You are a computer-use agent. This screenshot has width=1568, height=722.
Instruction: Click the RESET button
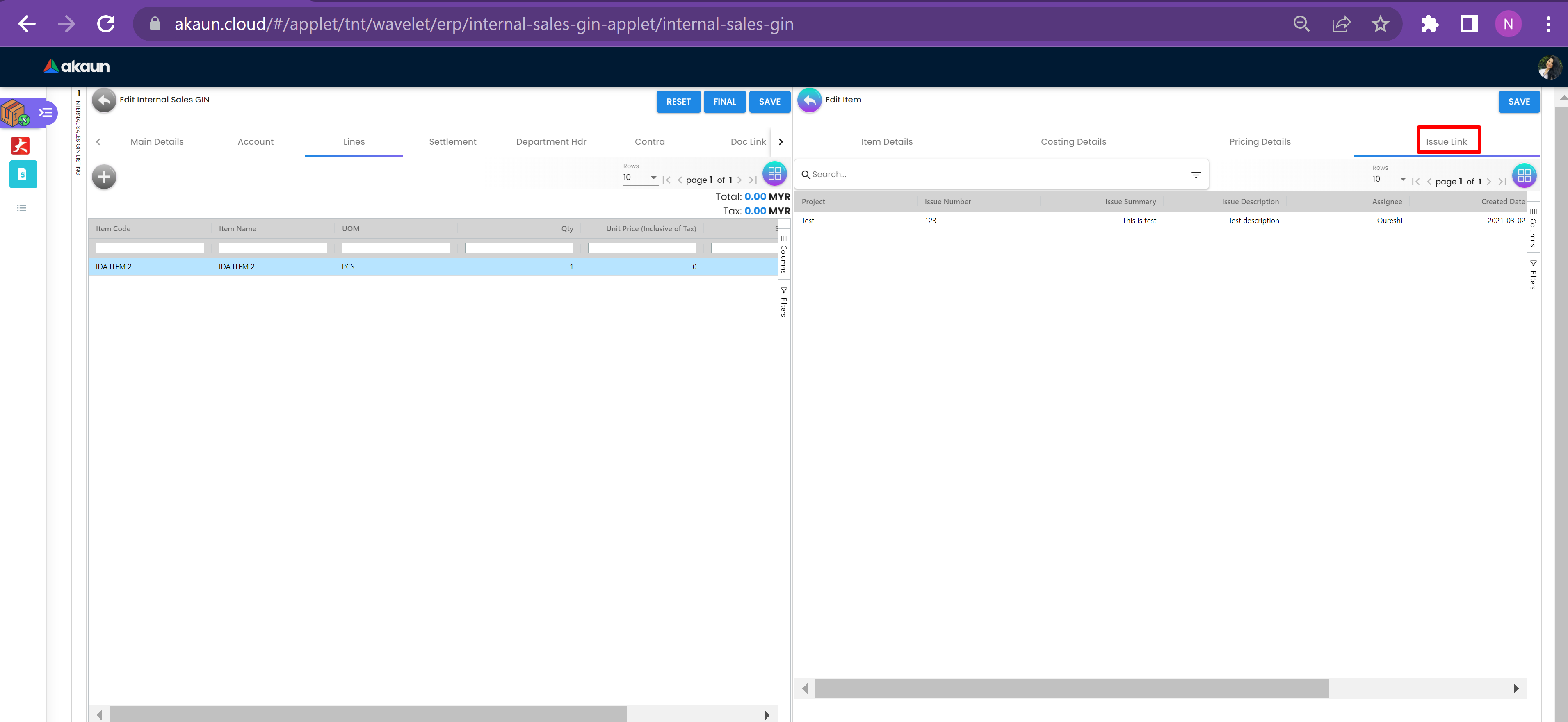pos(678,102)
